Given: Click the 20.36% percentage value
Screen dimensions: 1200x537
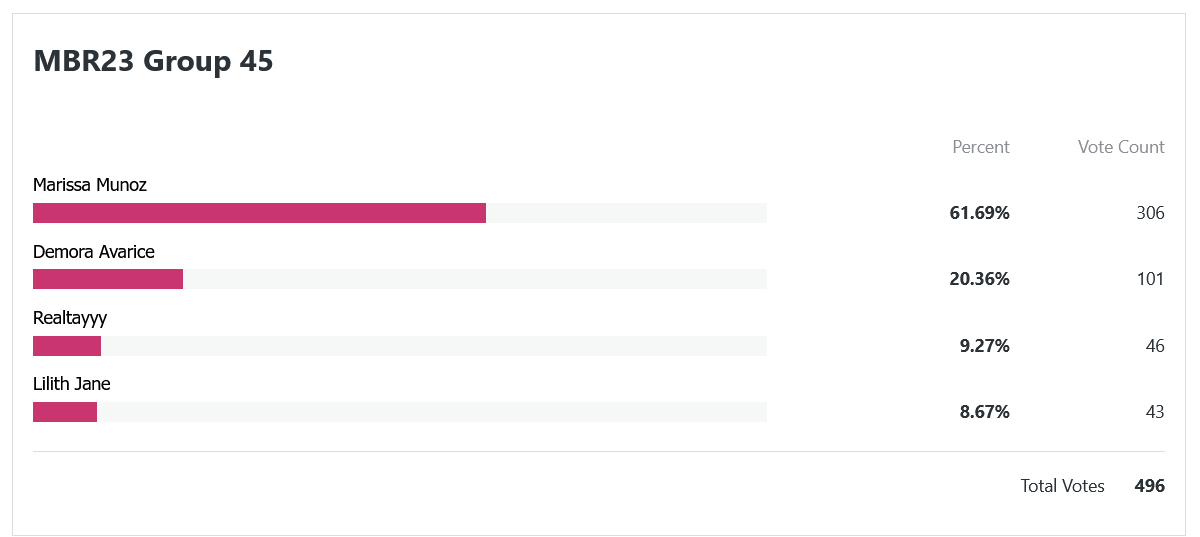Looking at the screenshot, I should [979, 279].
